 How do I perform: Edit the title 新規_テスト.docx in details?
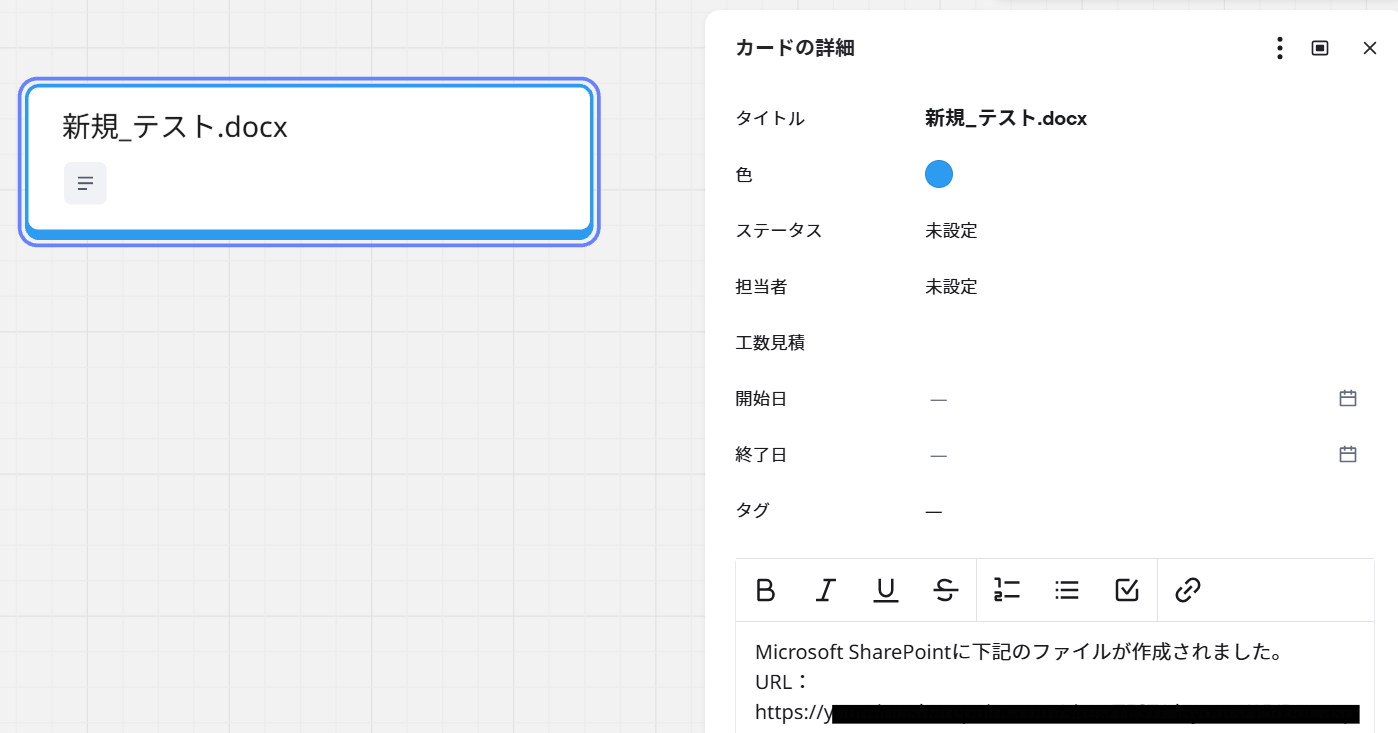pos(1006,119)
